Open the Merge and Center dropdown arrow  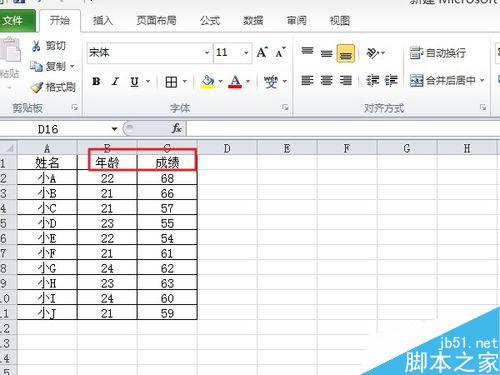[482, 80]
